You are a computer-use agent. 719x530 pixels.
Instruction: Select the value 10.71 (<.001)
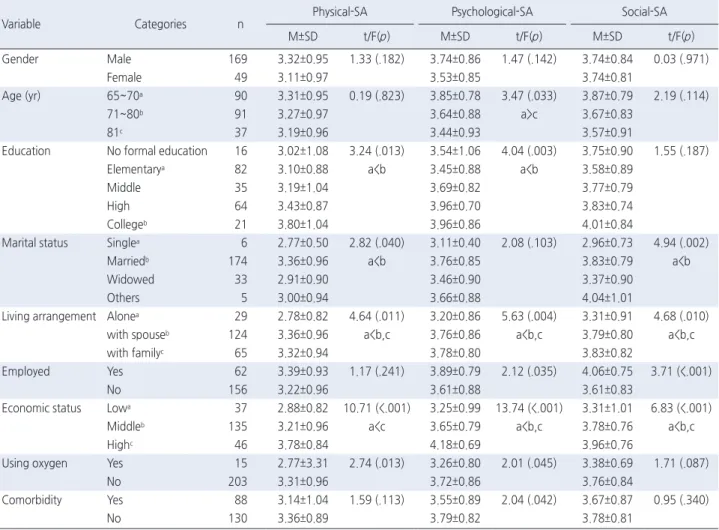[x=377, y=408]
